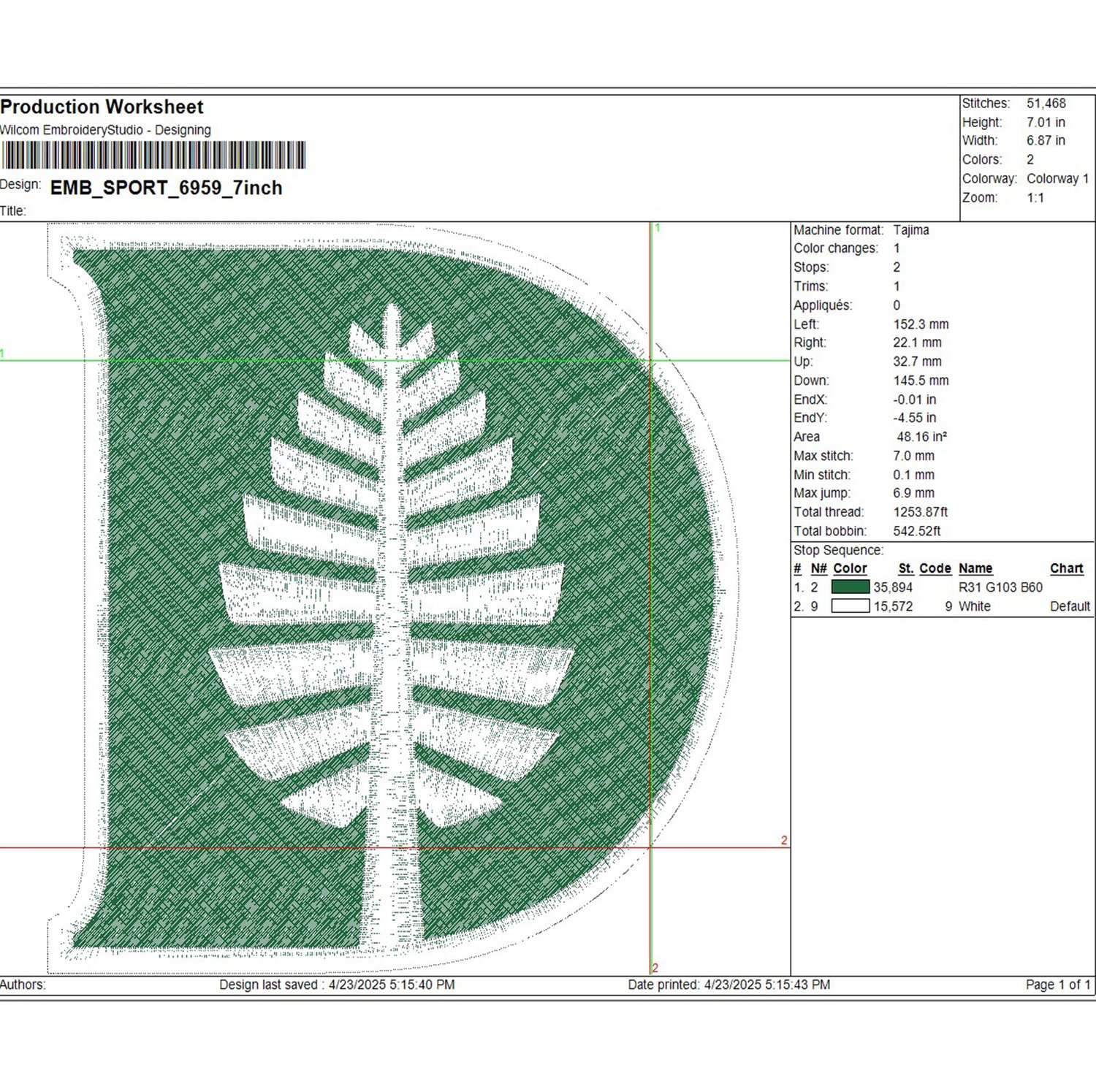Image resolution: width=1096 pixels, height=1092 pixels.
Task: Select the embroidered D logo design preview
Action: [392, 597]
